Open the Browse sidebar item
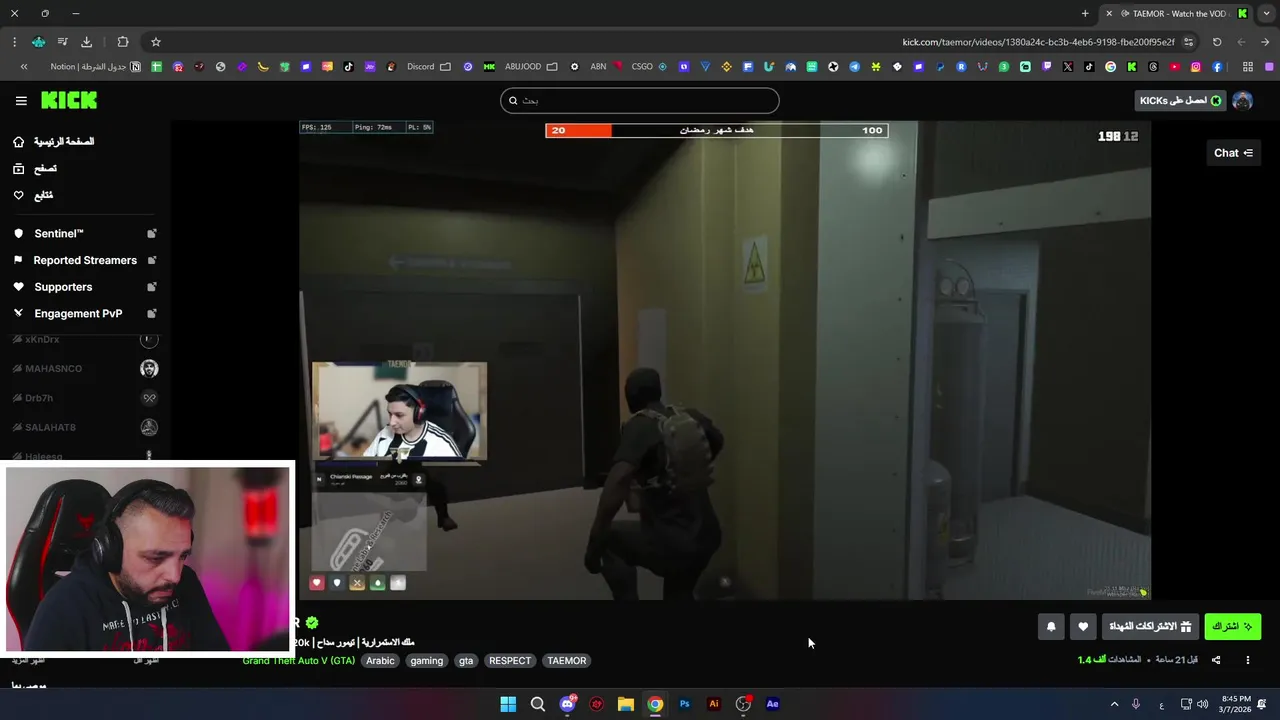Screen dimensions: 1280x720 [35, 169]
